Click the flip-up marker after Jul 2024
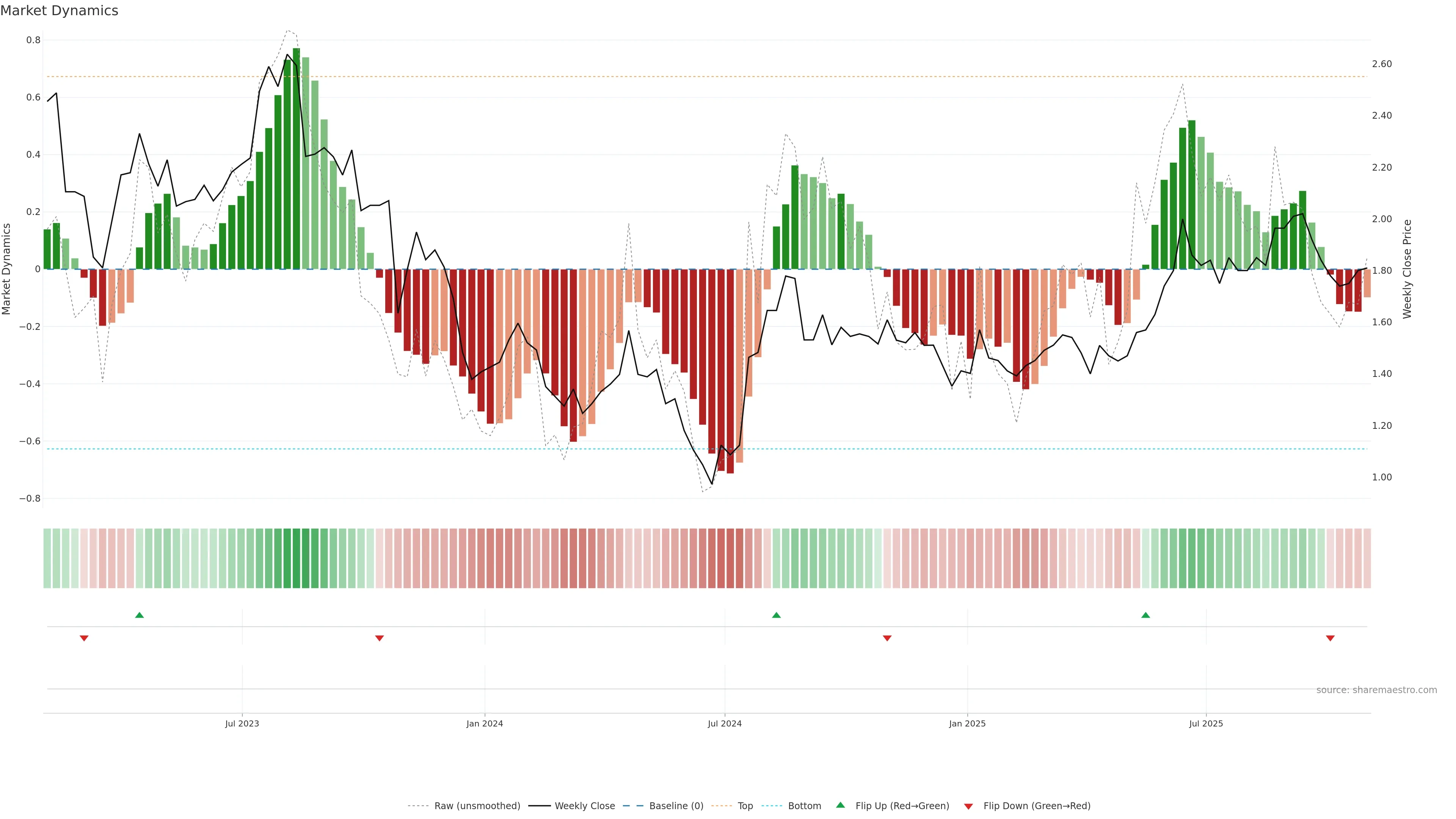The height and width of the screenshot is (819, 1456). tap(776, 615)
